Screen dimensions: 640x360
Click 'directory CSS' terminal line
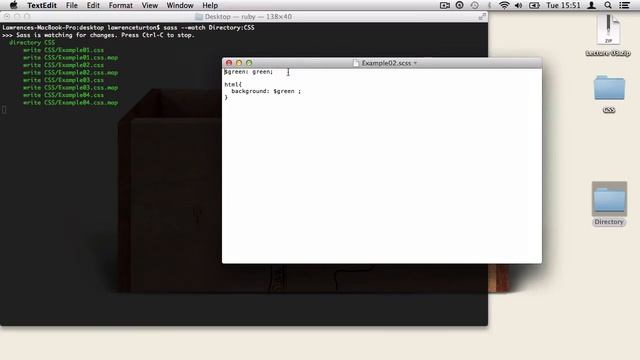(32, 42)
